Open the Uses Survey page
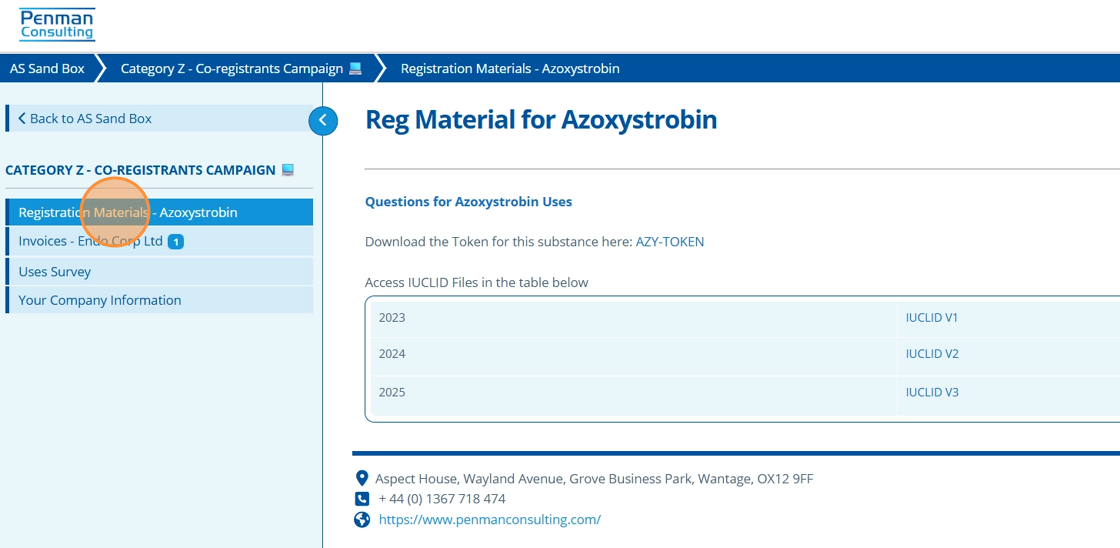This screenshot has width=1120, height=548. [55, 271]
